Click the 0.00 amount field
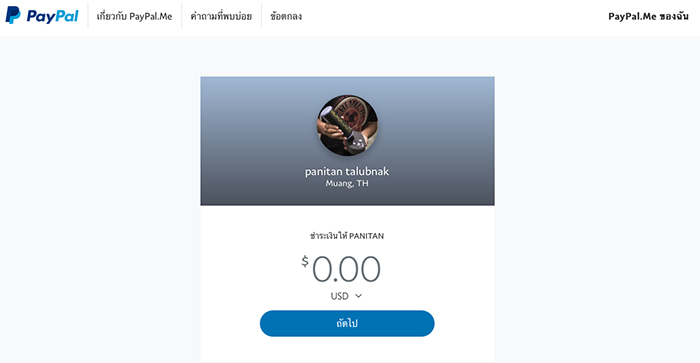Screen dimensions: 700x363 [x=346, y=269]
